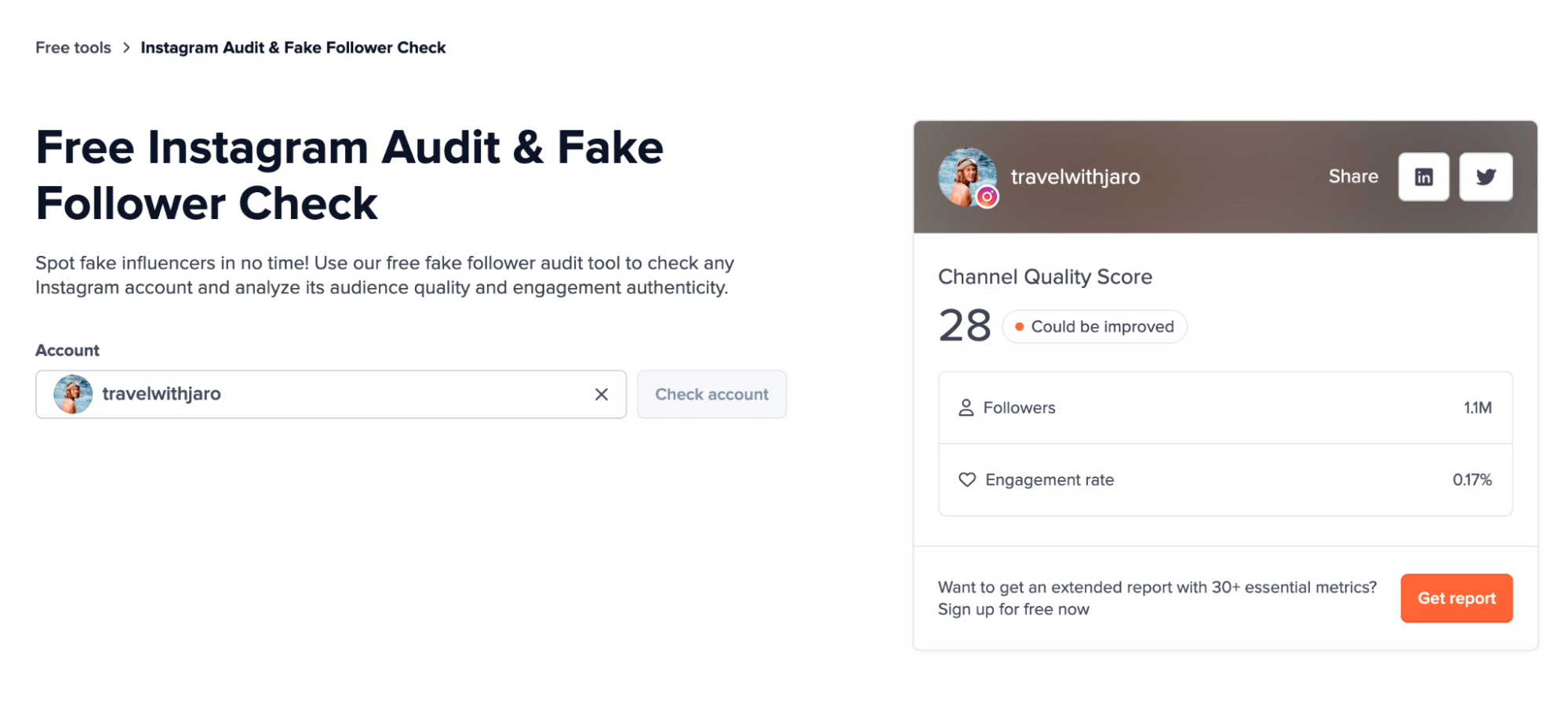Click the Share label in the card header

pyautogui.click(x=1352, y=177)
